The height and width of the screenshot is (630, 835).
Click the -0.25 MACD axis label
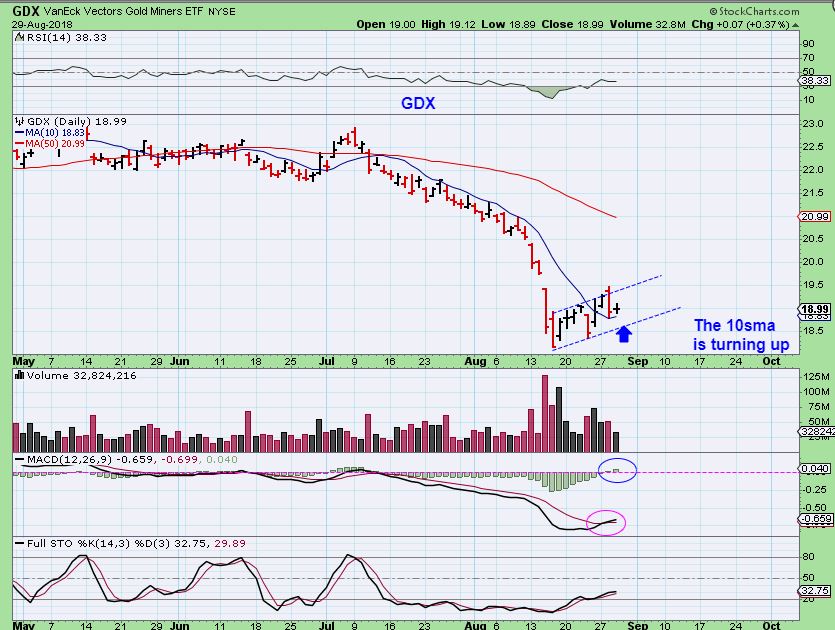pos(815,489)
